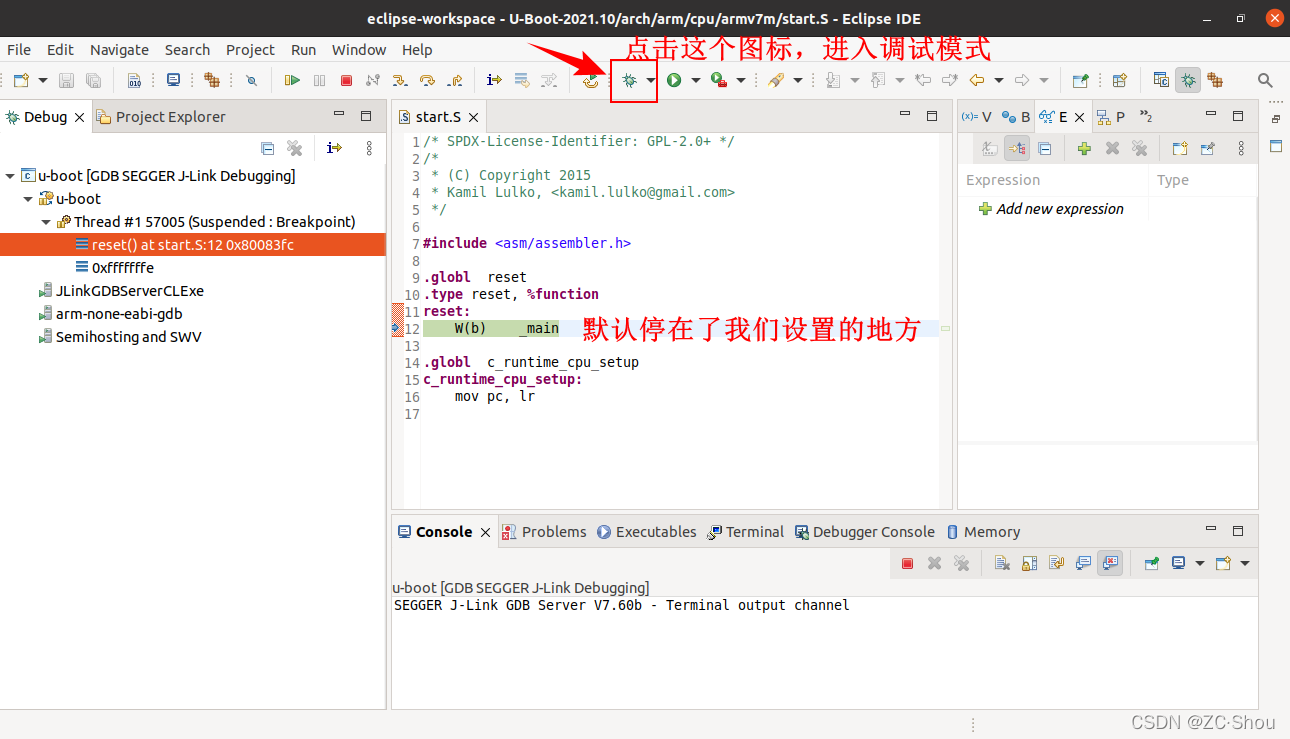Screen dimensions: 1290x739
Task: Click the Step Into icon
Action: (x=400, y=80)
